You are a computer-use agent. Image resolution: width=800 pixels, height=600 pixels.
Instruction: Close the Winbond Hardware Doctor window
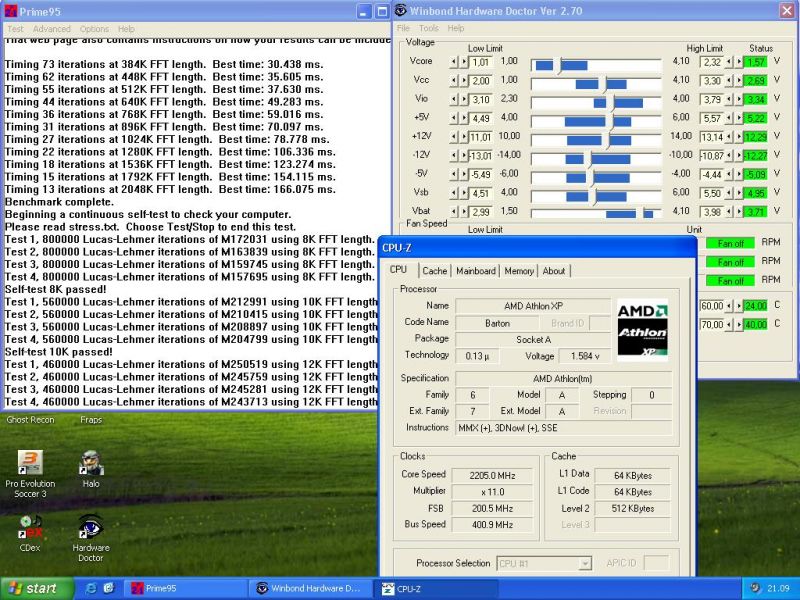[787, 11]
